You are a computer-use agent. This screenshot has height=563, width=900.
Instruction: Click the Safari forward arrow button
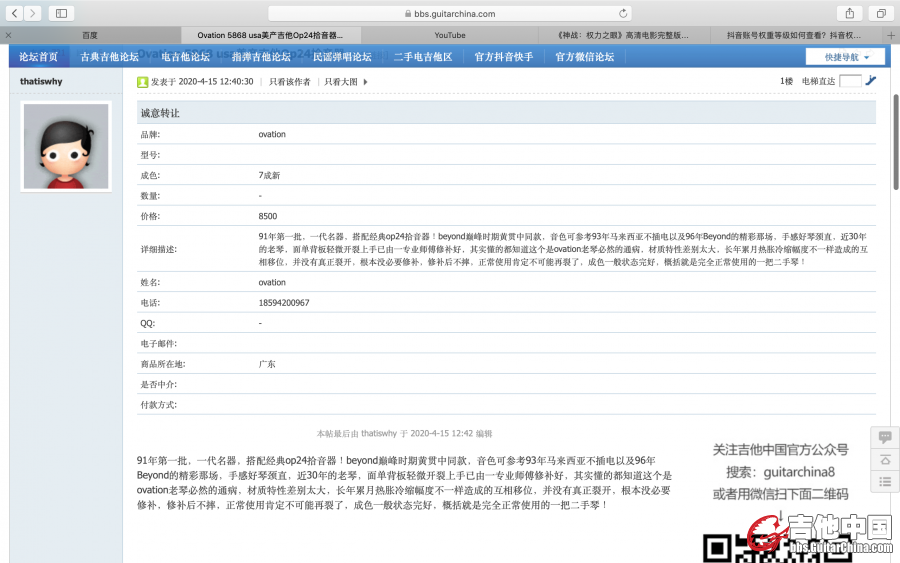[33, 13]
